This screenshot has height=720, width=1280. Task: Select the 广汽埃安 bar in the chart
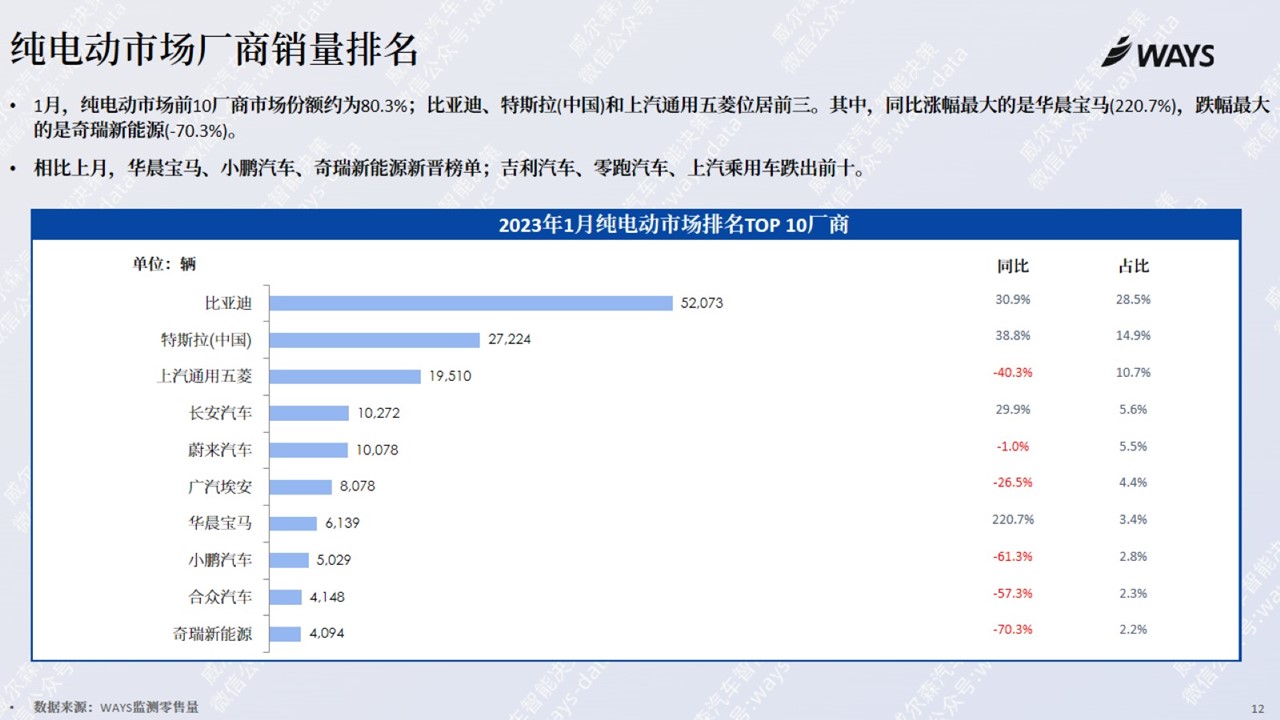(x=301, y=487)
